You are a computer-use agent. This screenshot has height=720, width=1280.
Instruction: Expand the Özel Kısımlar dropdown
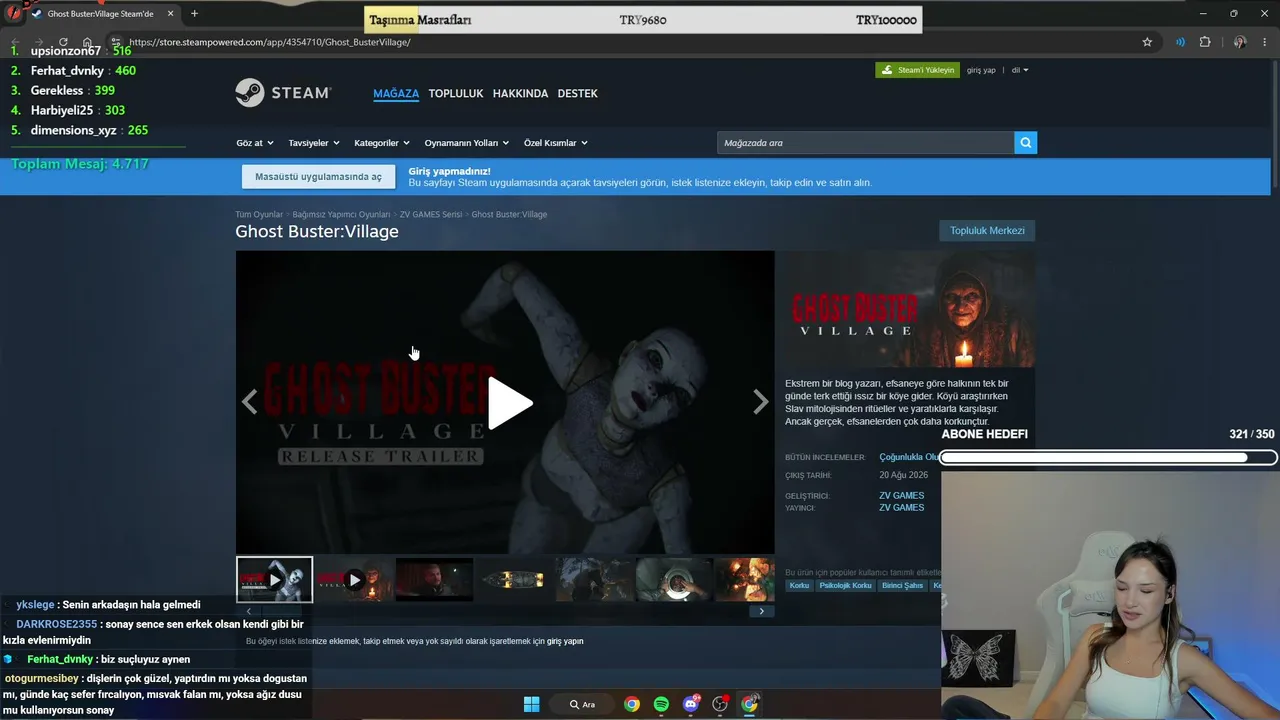556,143
